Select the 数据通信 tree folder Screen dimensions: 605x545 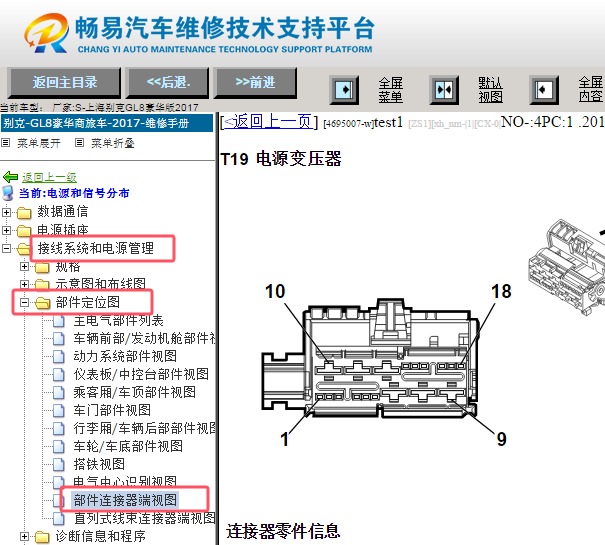tap(63, 212)
